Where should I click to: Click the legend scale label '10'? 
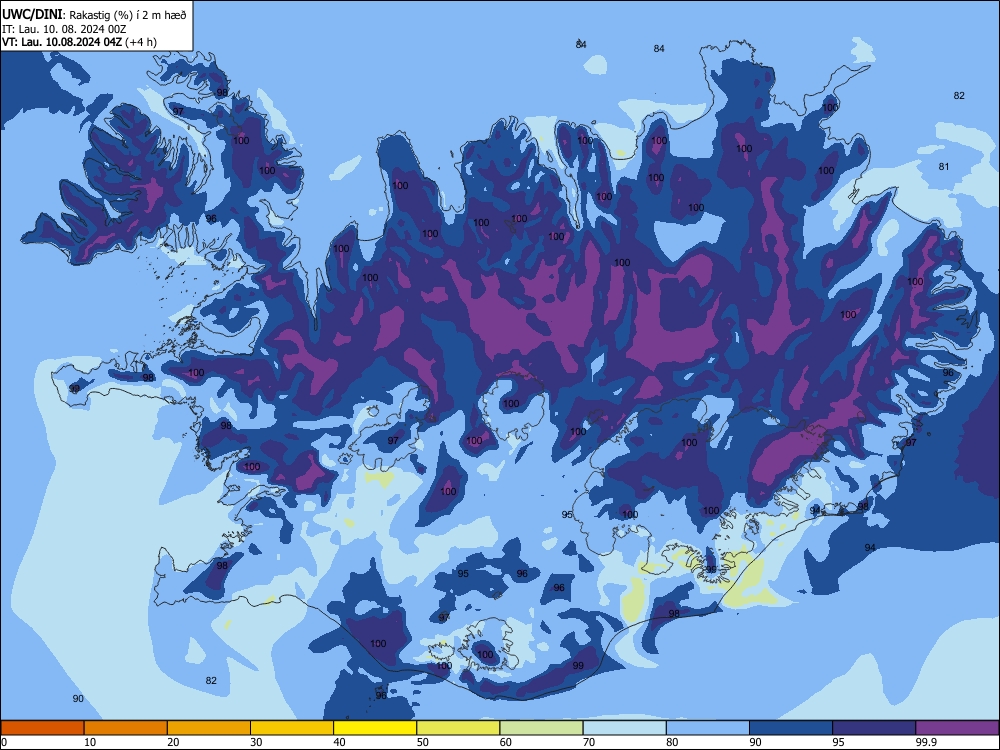point(90,742)
